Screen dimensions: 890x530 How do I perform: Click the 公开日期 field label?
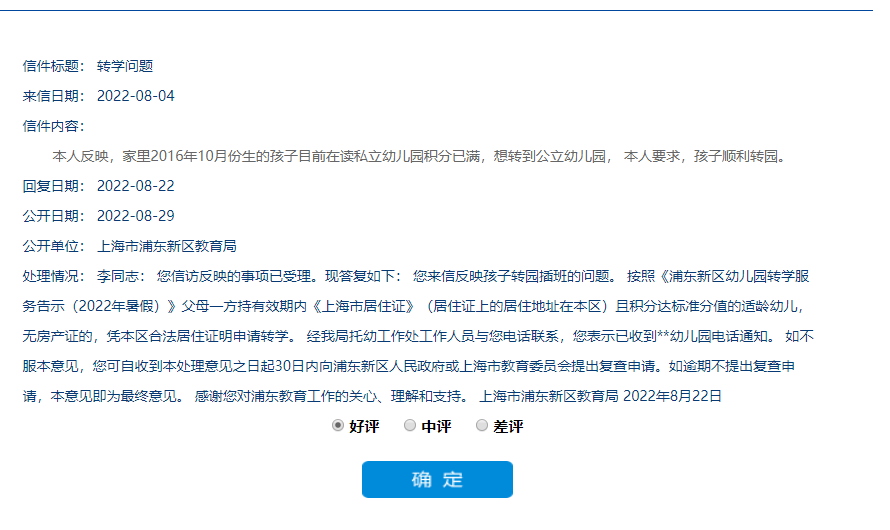54,216
